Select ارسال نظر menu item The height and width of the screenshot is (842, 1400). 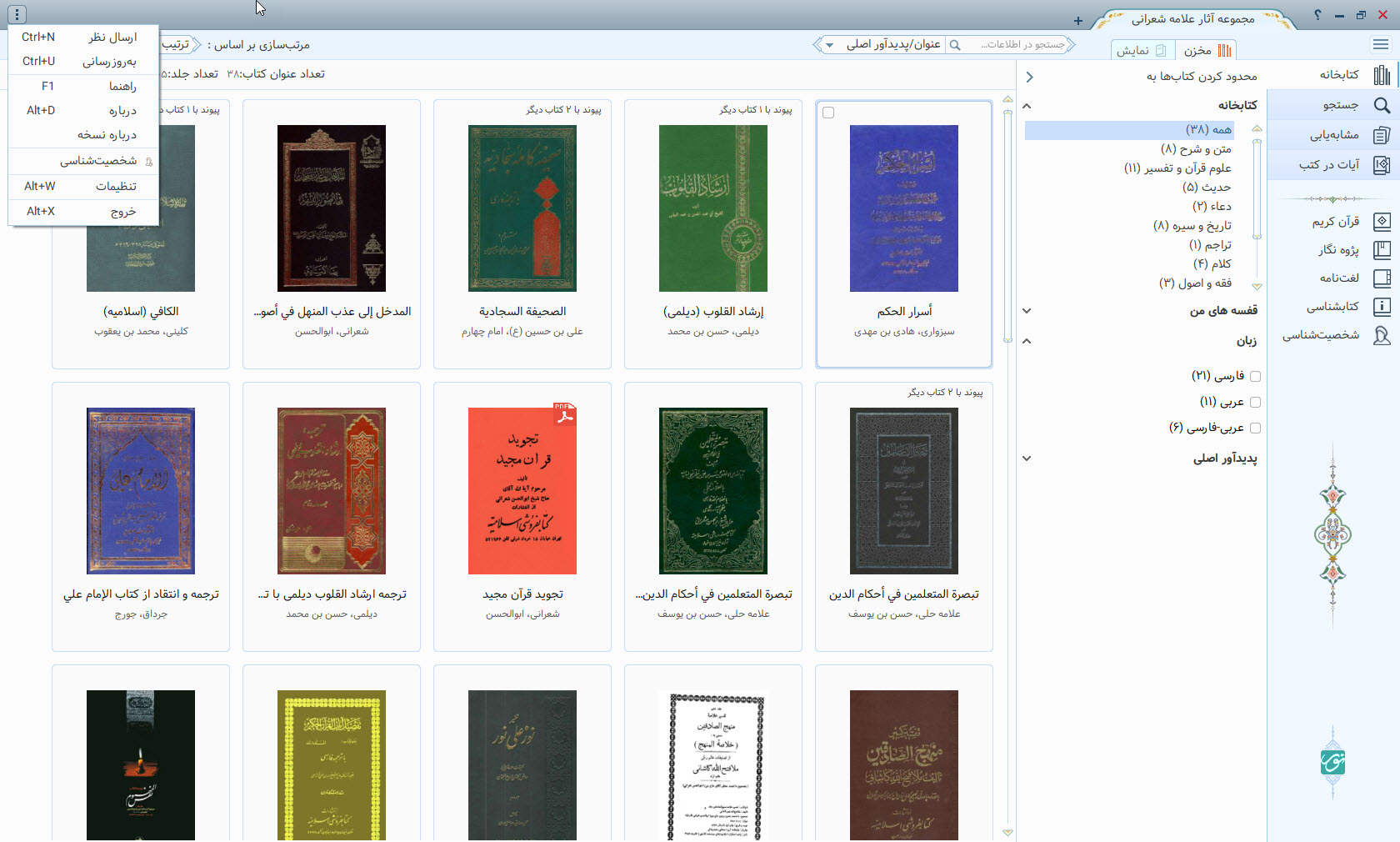(x=83, y=37)
